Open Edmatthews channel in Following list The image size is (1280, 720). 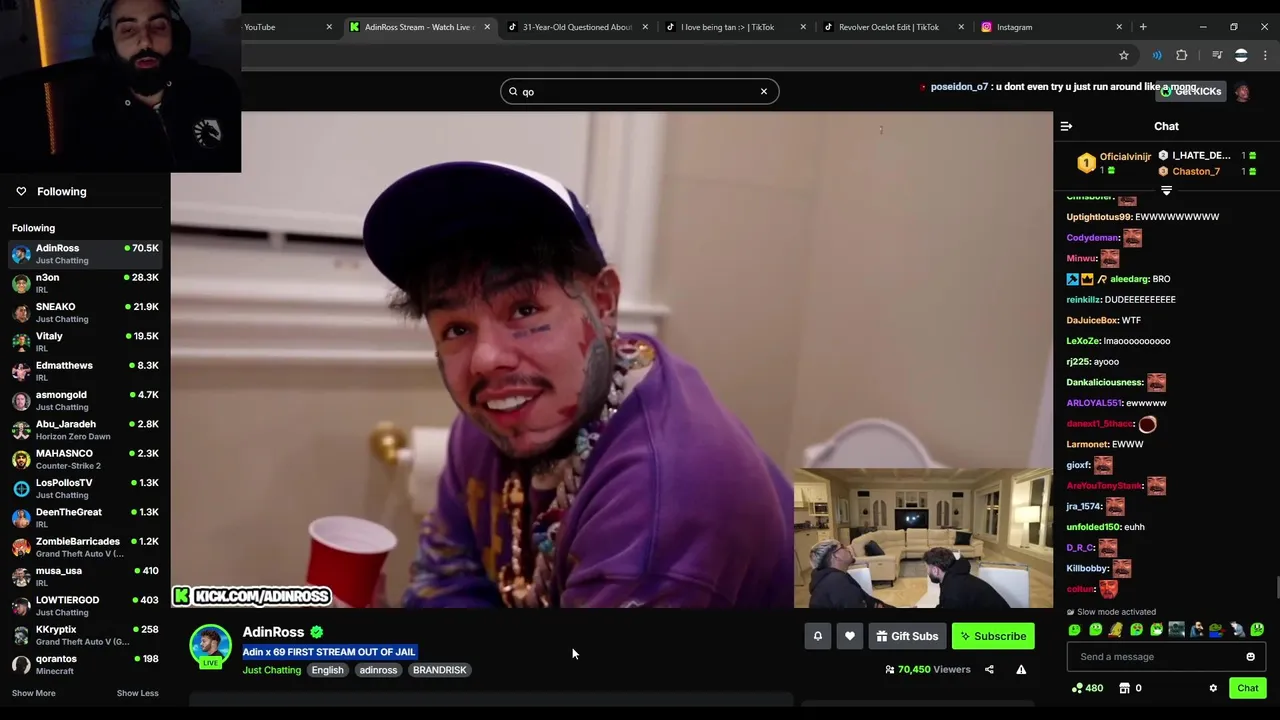85,371
